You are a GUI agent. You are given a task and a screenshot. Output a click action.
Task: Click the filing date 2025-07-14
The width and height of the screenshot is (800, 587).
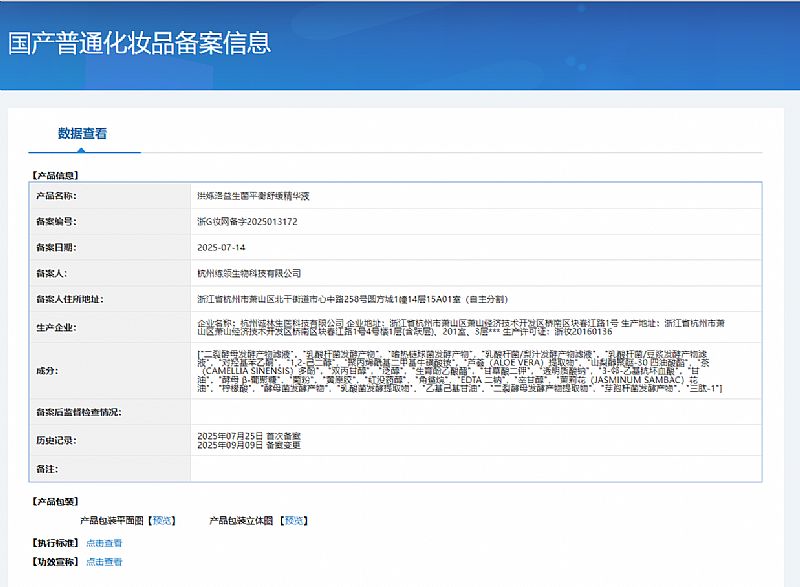click(x=221, y=247)
